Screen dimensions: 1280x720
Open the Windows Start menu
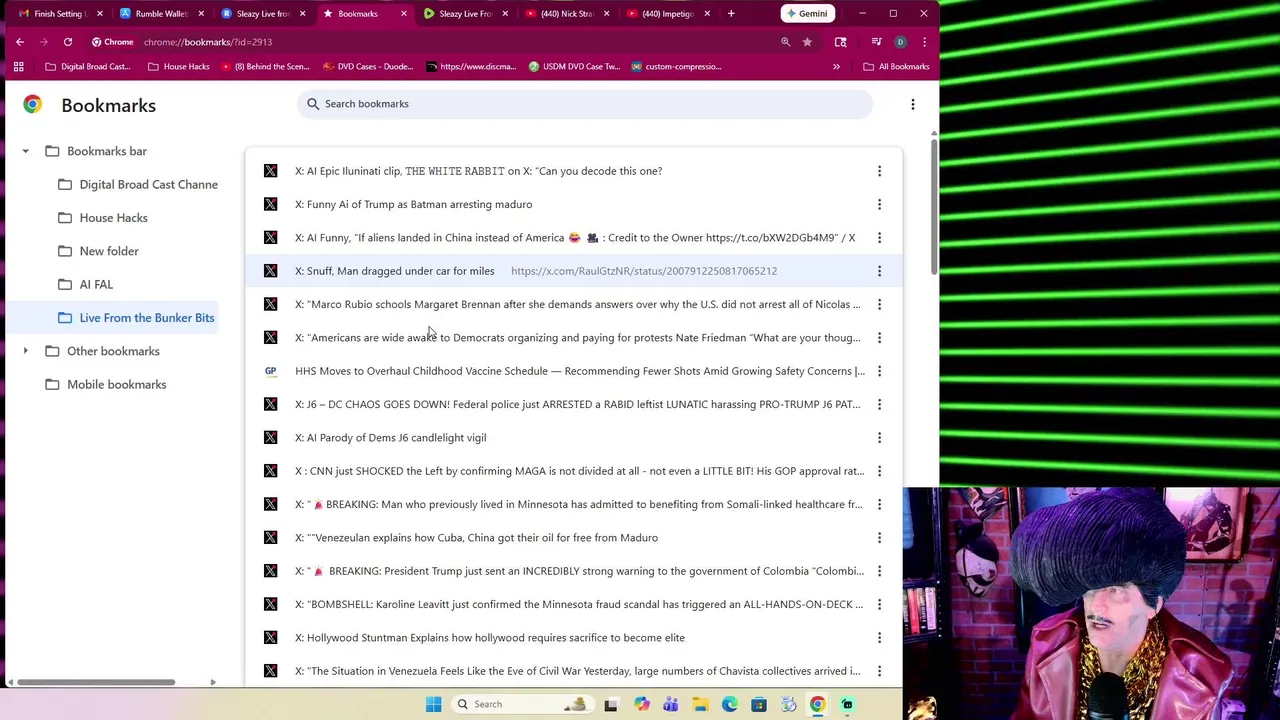[x=433, y=704]
